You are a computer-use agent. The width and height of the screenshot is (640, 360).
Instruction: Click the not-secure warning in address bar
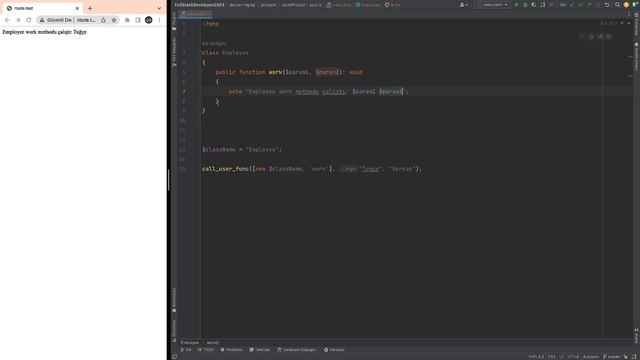point(56,20)
